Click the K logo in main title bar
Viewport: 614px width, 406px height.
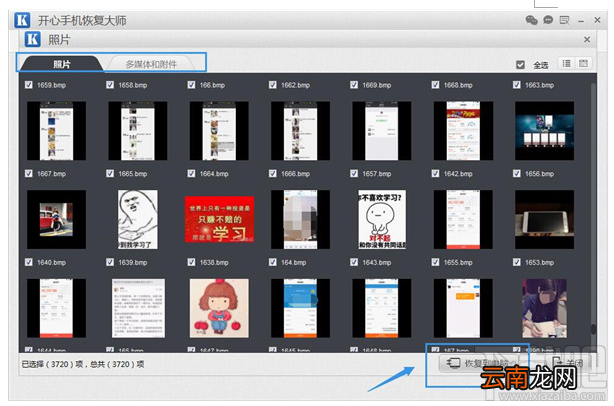[22, 20]
